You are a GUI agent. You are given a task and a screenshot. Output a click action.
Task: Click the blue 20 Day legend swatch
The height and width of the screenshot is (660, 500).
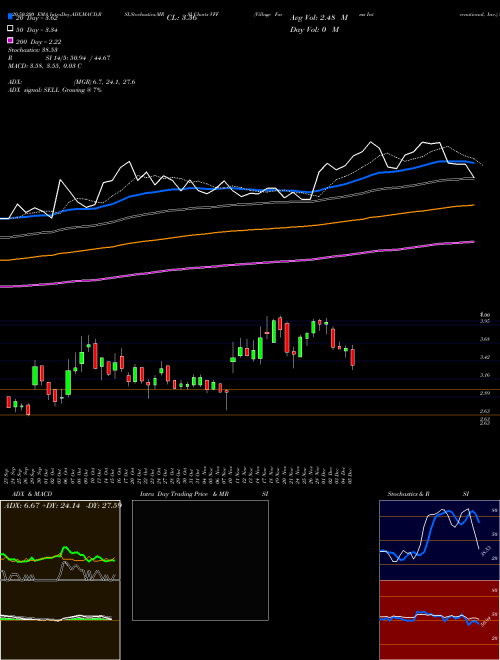click(x=10, y=18)
